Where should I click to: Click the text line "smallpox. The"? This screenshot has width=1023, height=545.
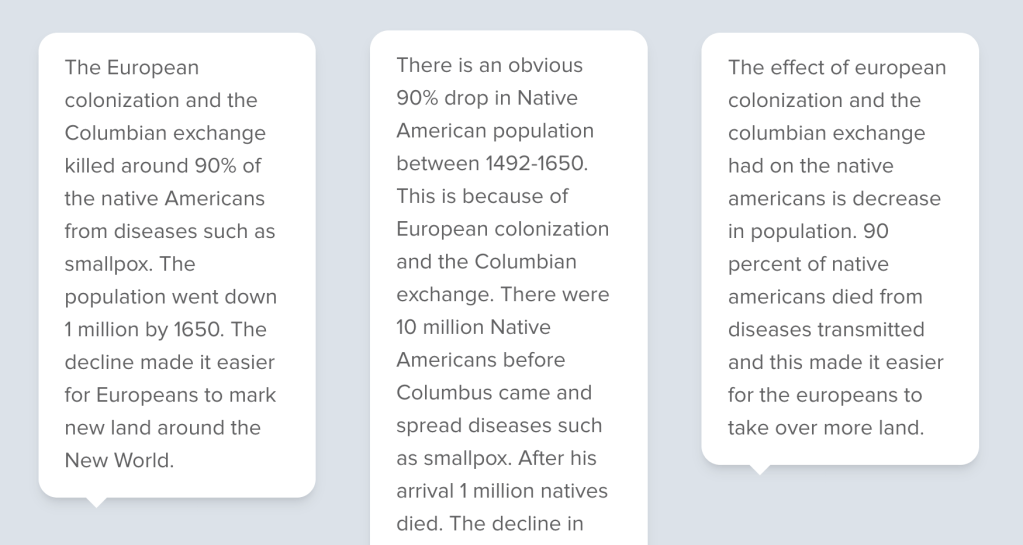tap(130, 264)
